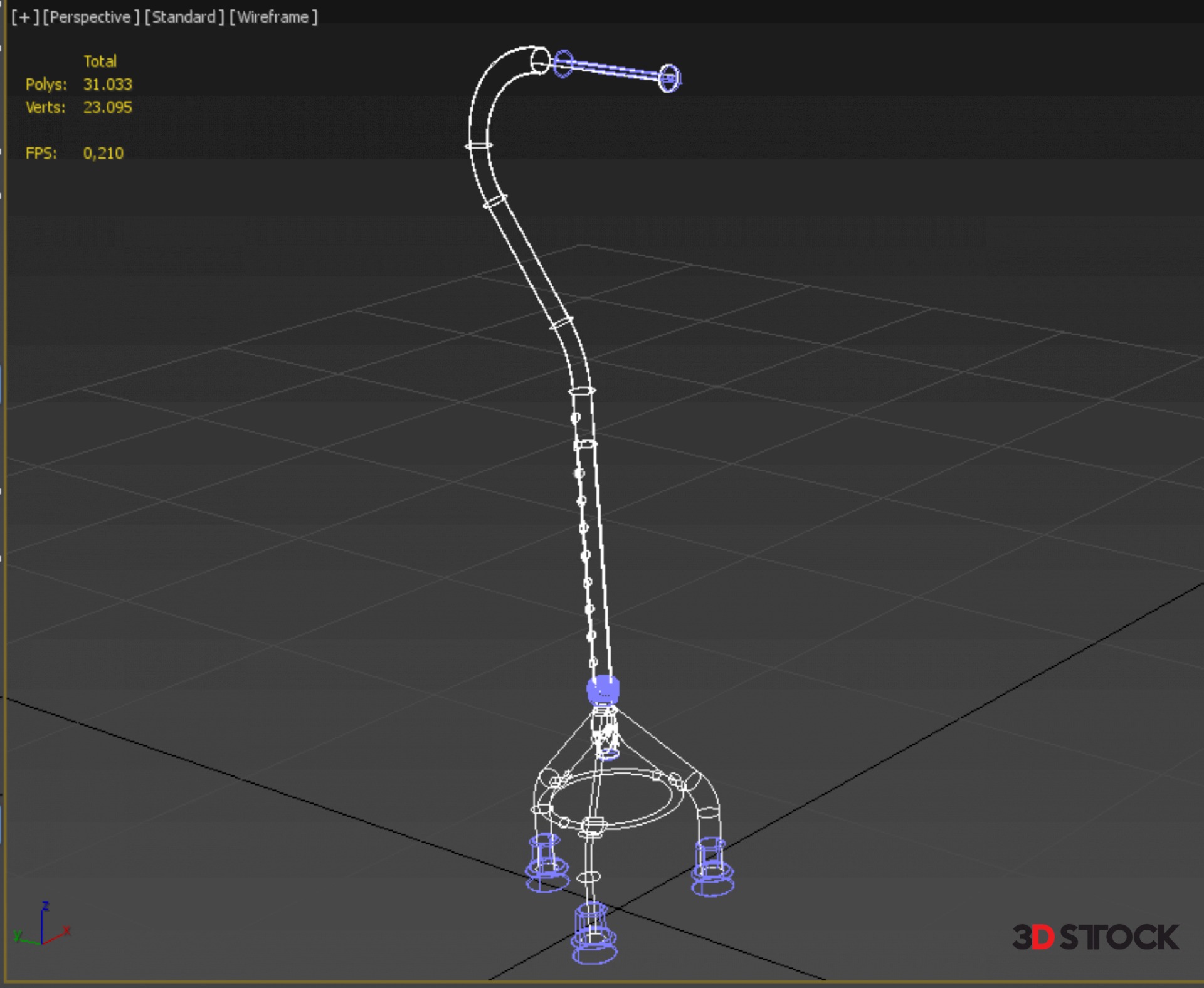Click the Verts count statistic
This screenshot has width=1204, height=988.
point(107,107)
